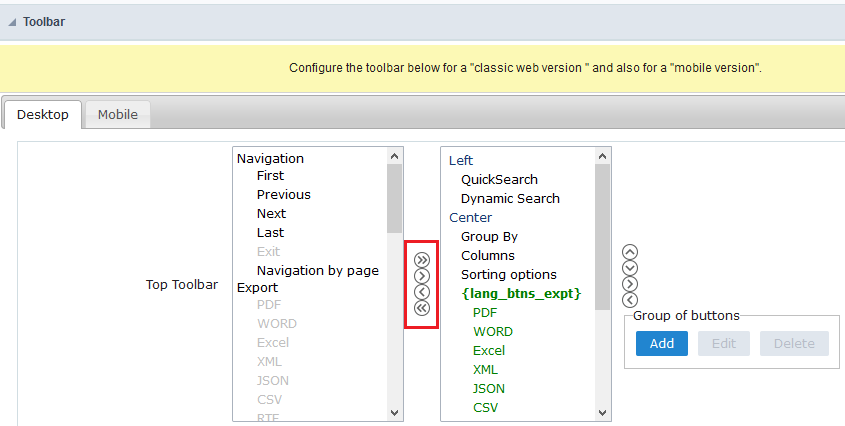Select QuickSearch in the selected list
The width and height of the screenshot is (845, 426).
499,180
